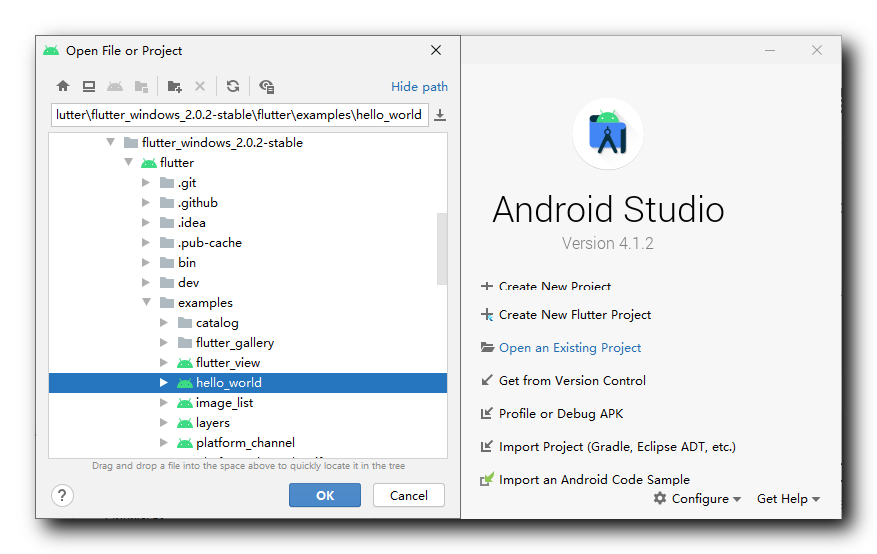Minimize the Android Studio welcome window
The width and height of the screenshot is (877, 554).
[770, 50]
